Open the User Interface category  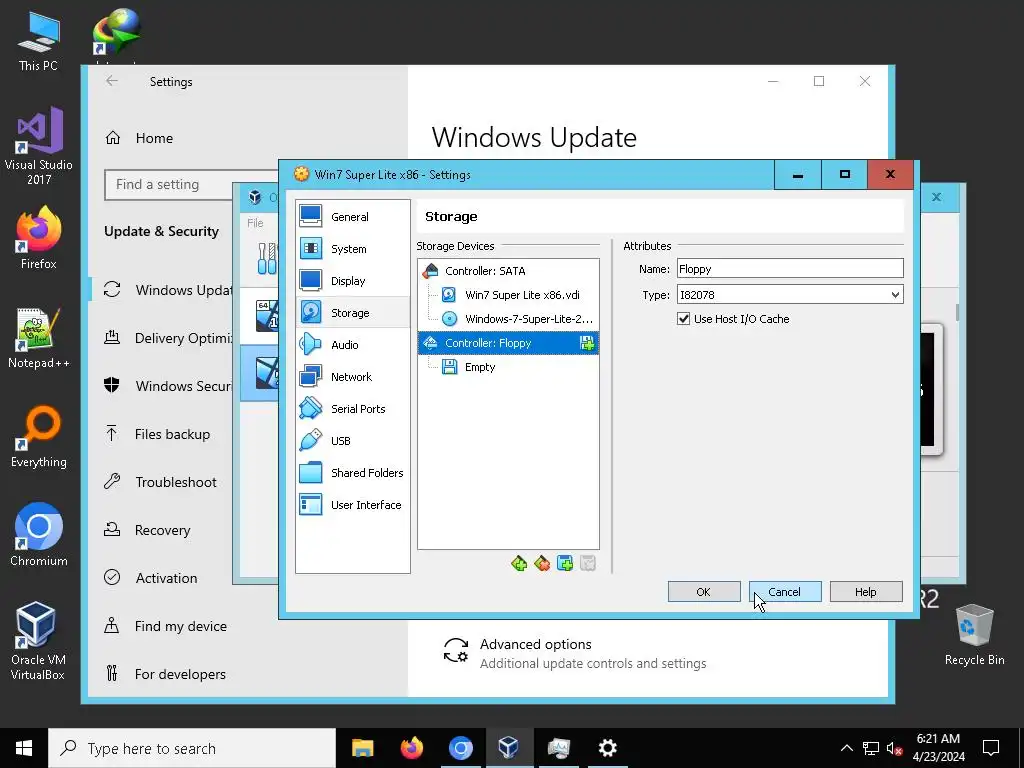pos(353,505)
